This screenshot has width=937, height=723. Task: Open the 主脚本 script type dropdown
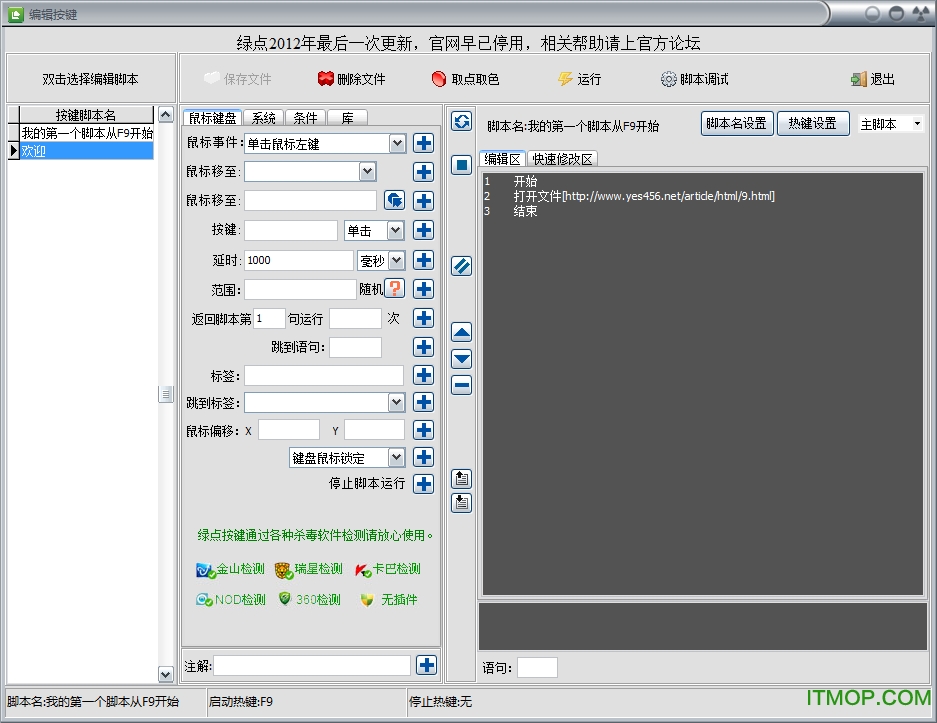point(917,124)
